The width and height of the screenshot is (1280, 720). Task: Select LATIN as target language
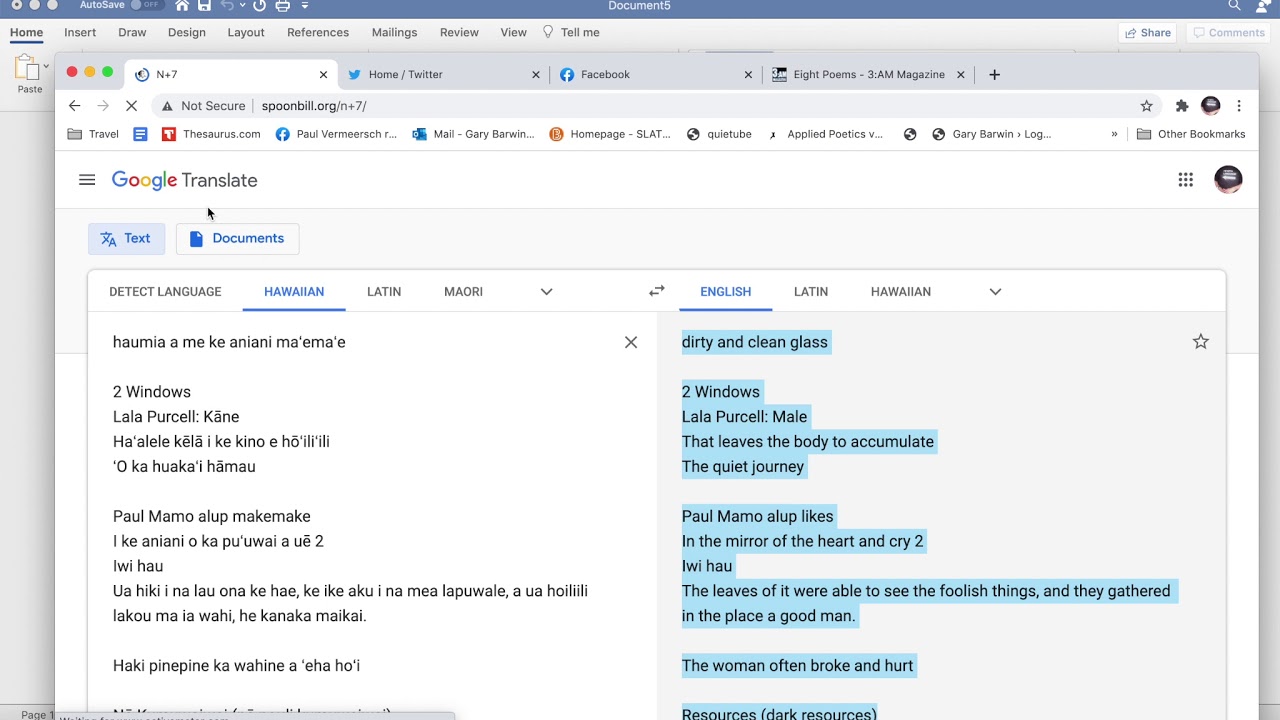pos(811,292)
